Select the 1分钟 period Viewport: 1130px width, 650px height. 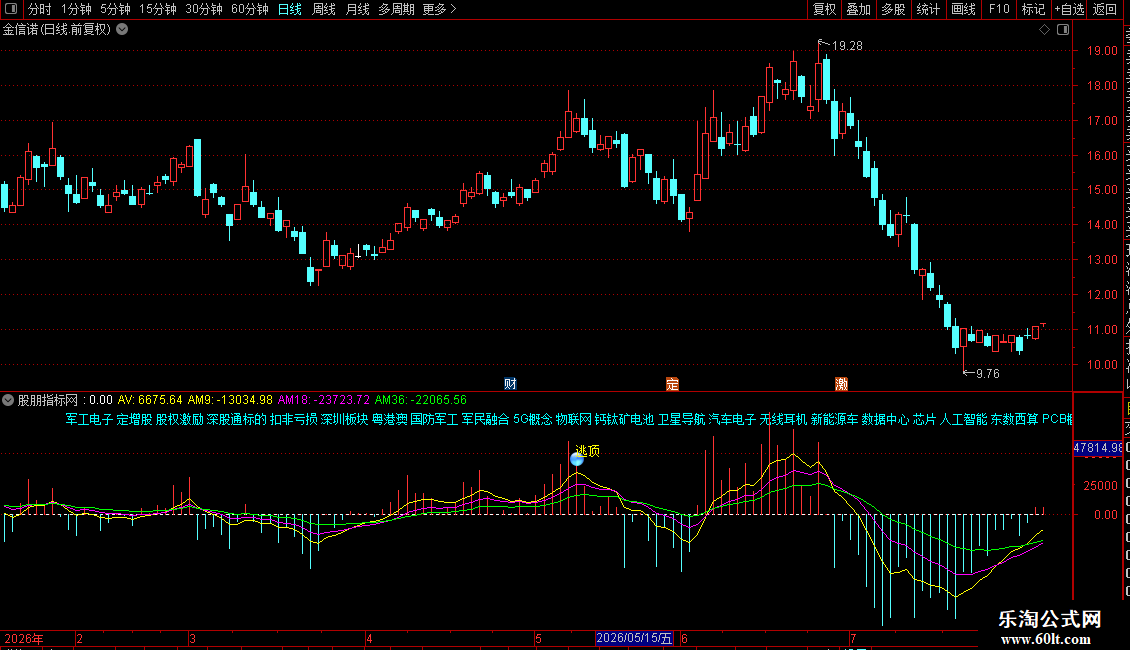click(76, 9)
